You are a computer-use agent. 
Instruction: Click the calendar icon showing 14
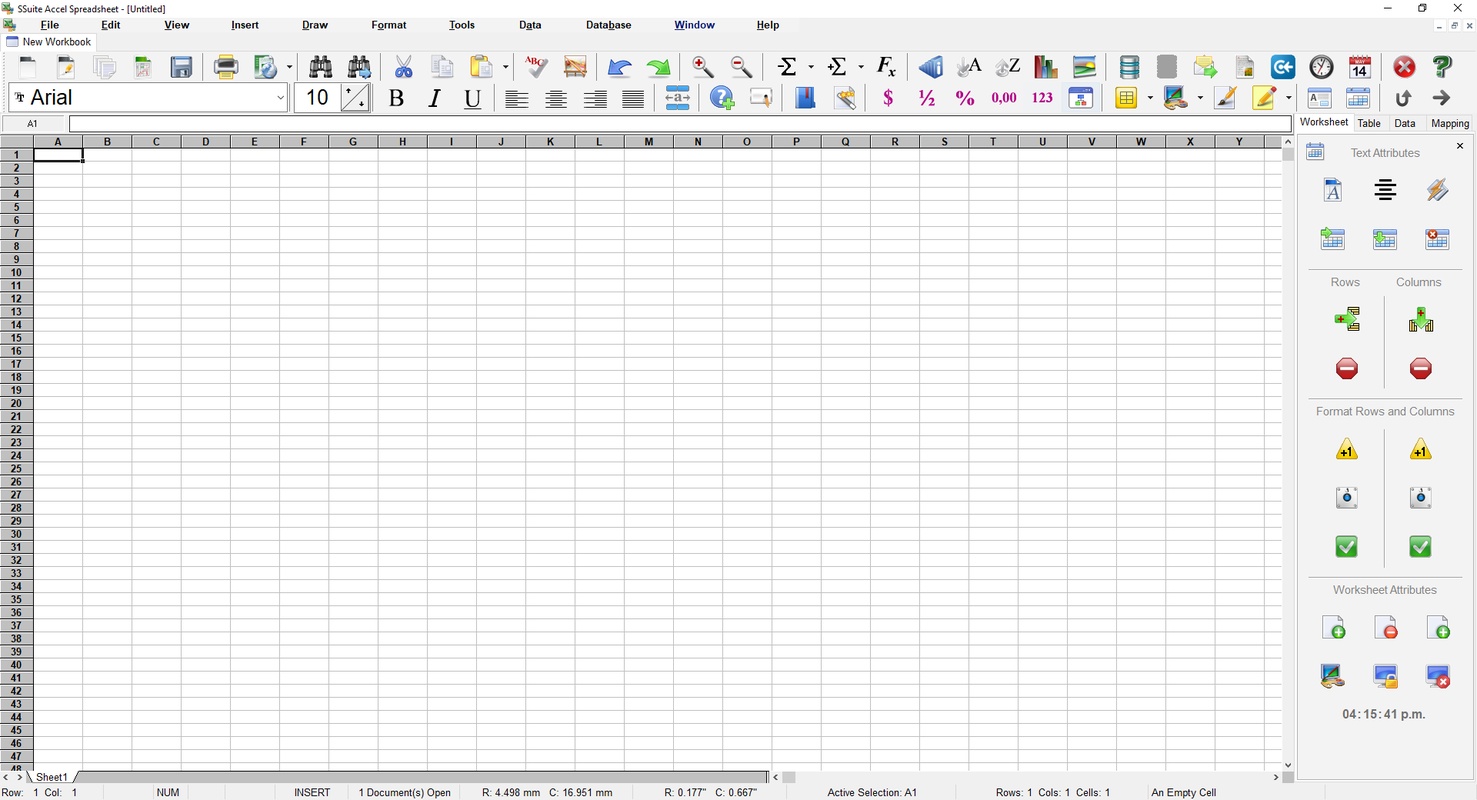coord(1360,67)
